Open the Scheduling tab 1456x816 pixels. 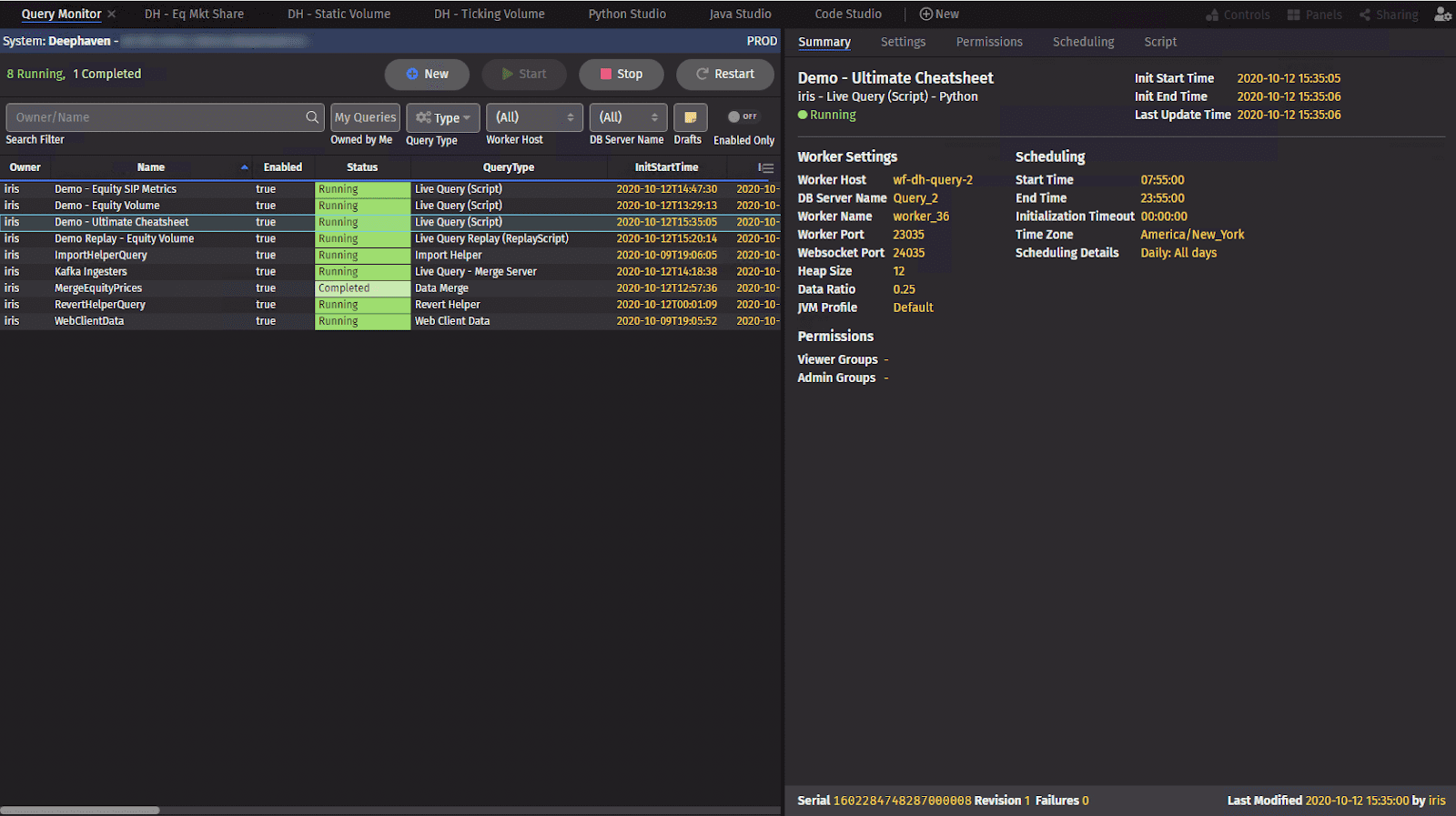[x=1083, y=42]
